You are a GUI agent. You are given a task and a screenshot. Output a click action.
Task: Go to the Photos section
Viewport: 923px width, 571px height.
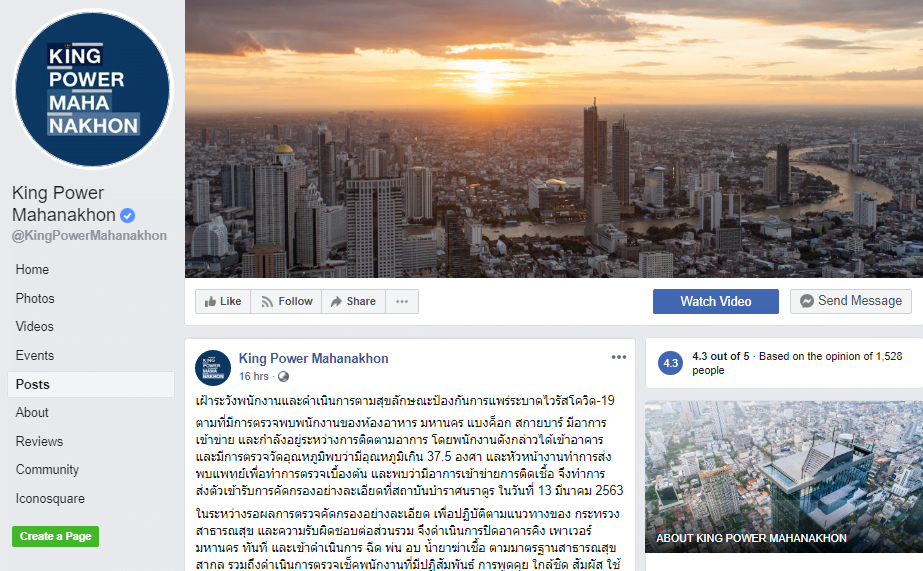point(35,298)
